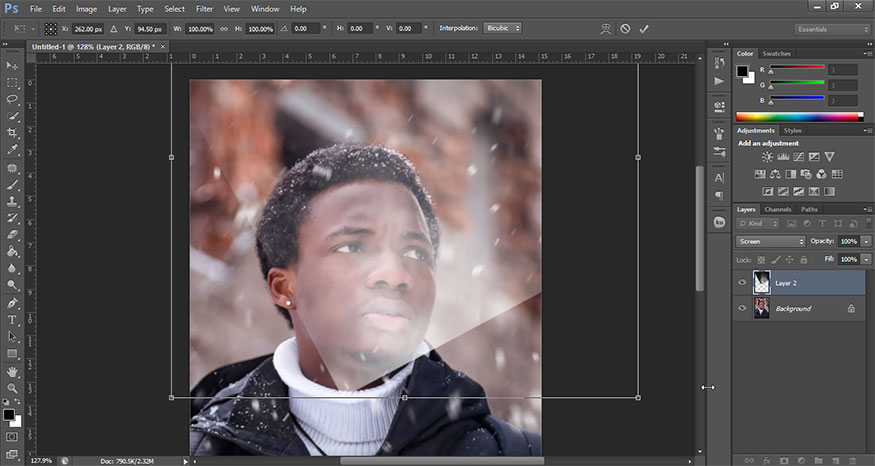Viewport: 875px width, 466px height.
Task: Select the Pen tool
Action: coord(12,303)
